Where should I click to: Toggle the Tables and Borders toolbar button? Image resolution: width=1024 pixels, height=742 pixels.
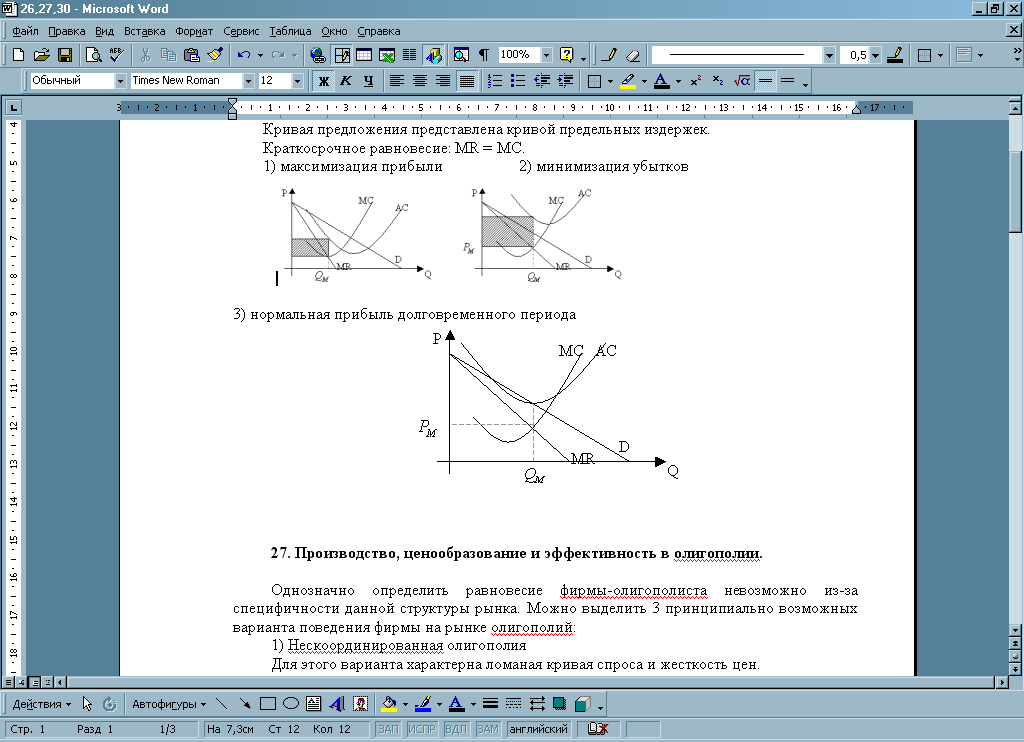point(341,55)
